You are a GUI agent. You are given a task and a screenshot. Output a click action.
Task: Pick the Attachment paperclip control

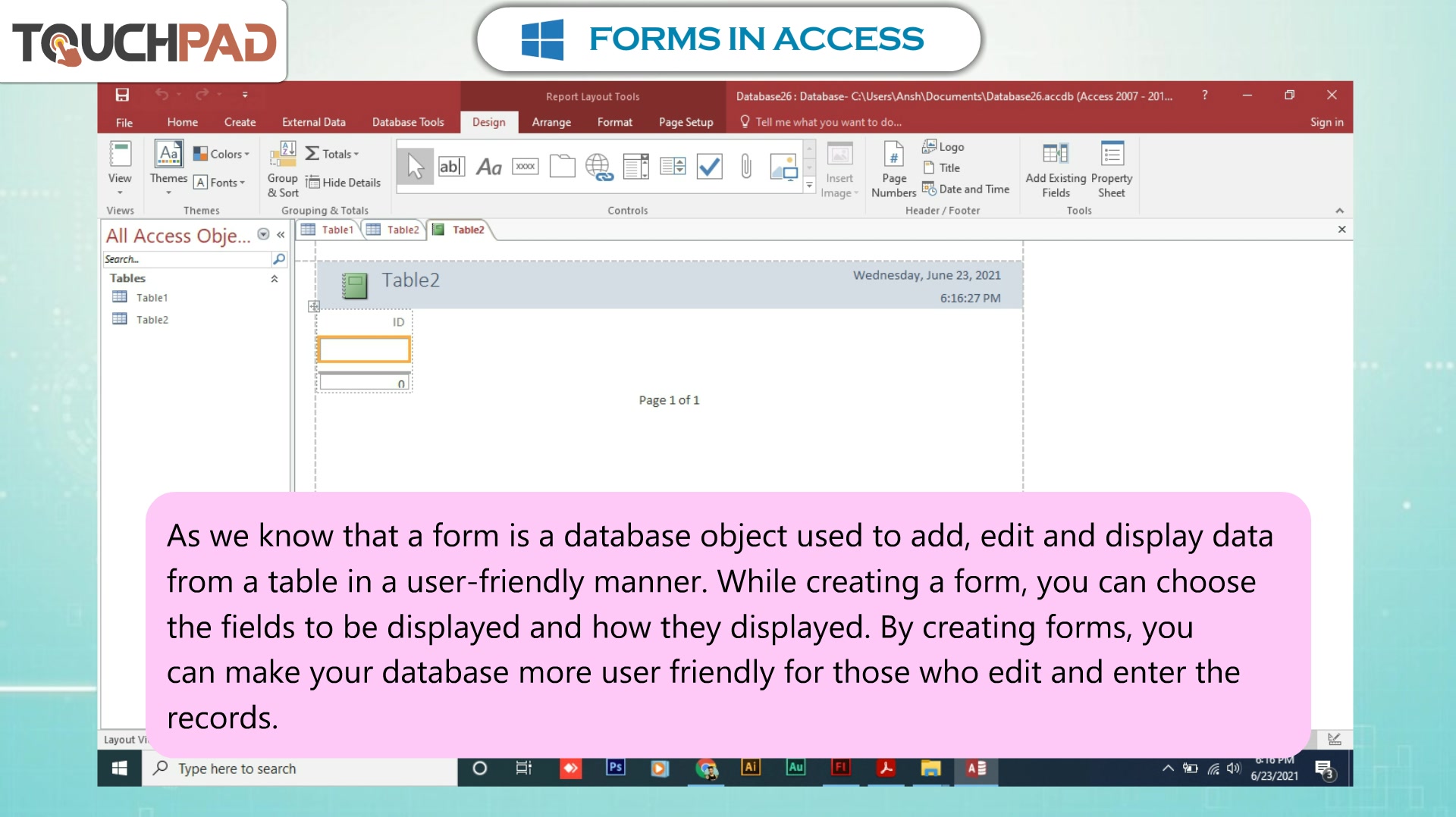[746, 167]
